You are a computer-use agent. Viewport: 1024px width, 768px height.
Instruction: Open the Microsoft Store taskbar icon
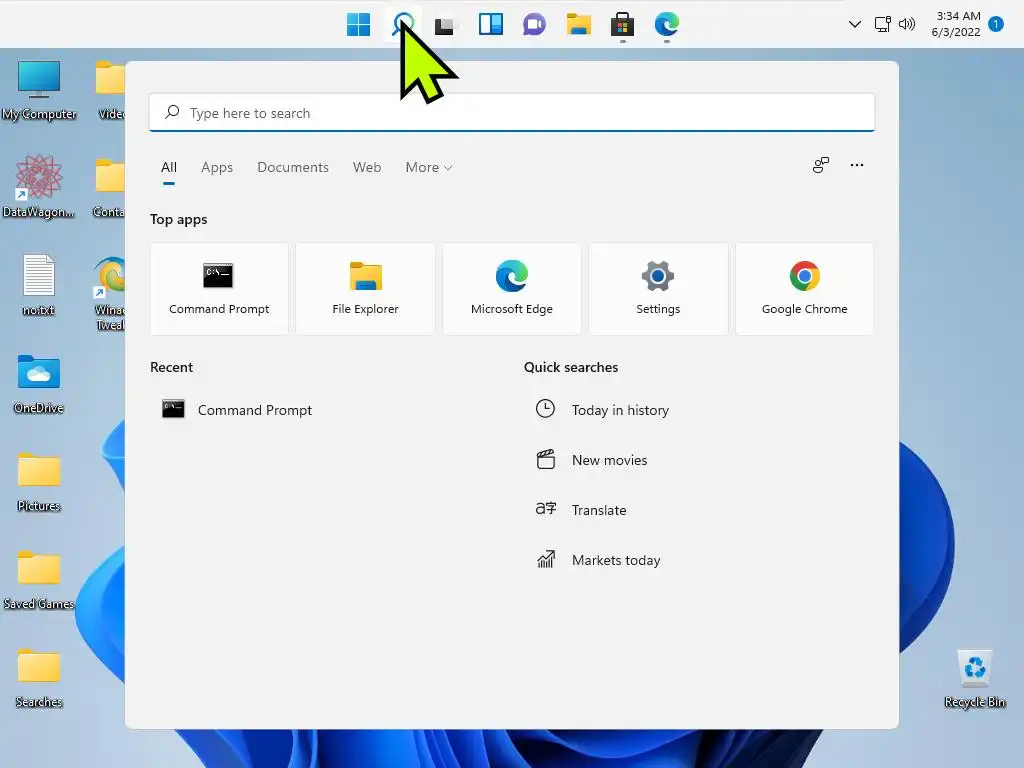(x=622, y=25)
